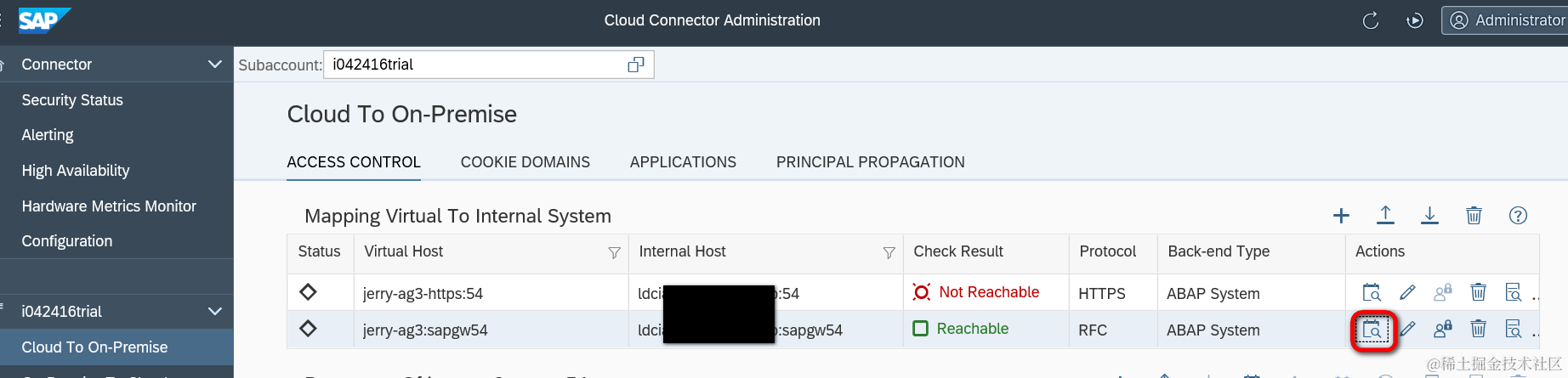The image size is (1568, 378).
Task: Click the Status column header
Action: pyautogui.click(x=319, y=251)
